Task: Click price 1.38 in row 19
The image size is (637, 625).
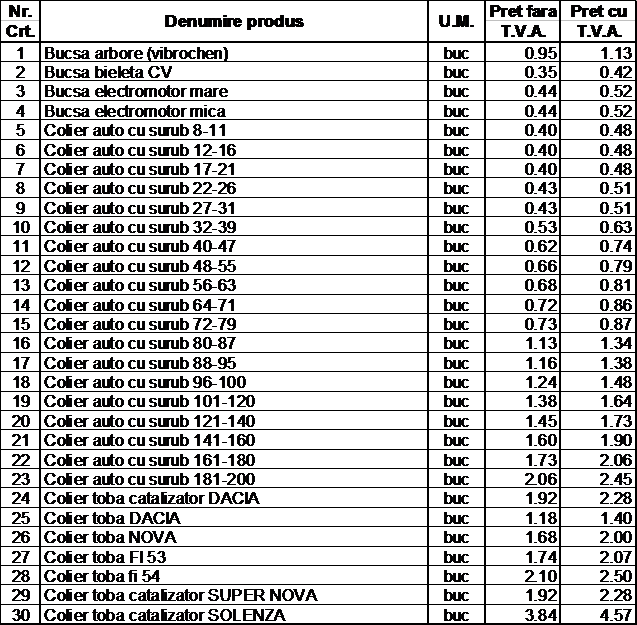Action: 542,401
